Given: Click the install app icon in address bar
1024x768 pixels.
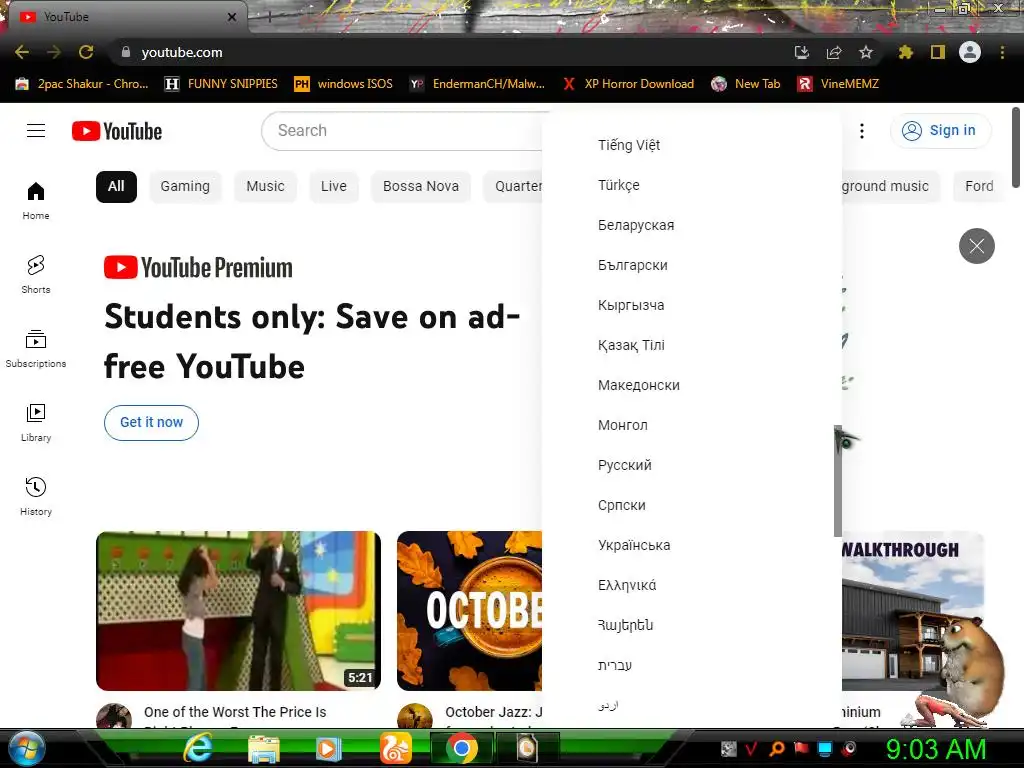Looking at the screenshot, I should point(802,52).
